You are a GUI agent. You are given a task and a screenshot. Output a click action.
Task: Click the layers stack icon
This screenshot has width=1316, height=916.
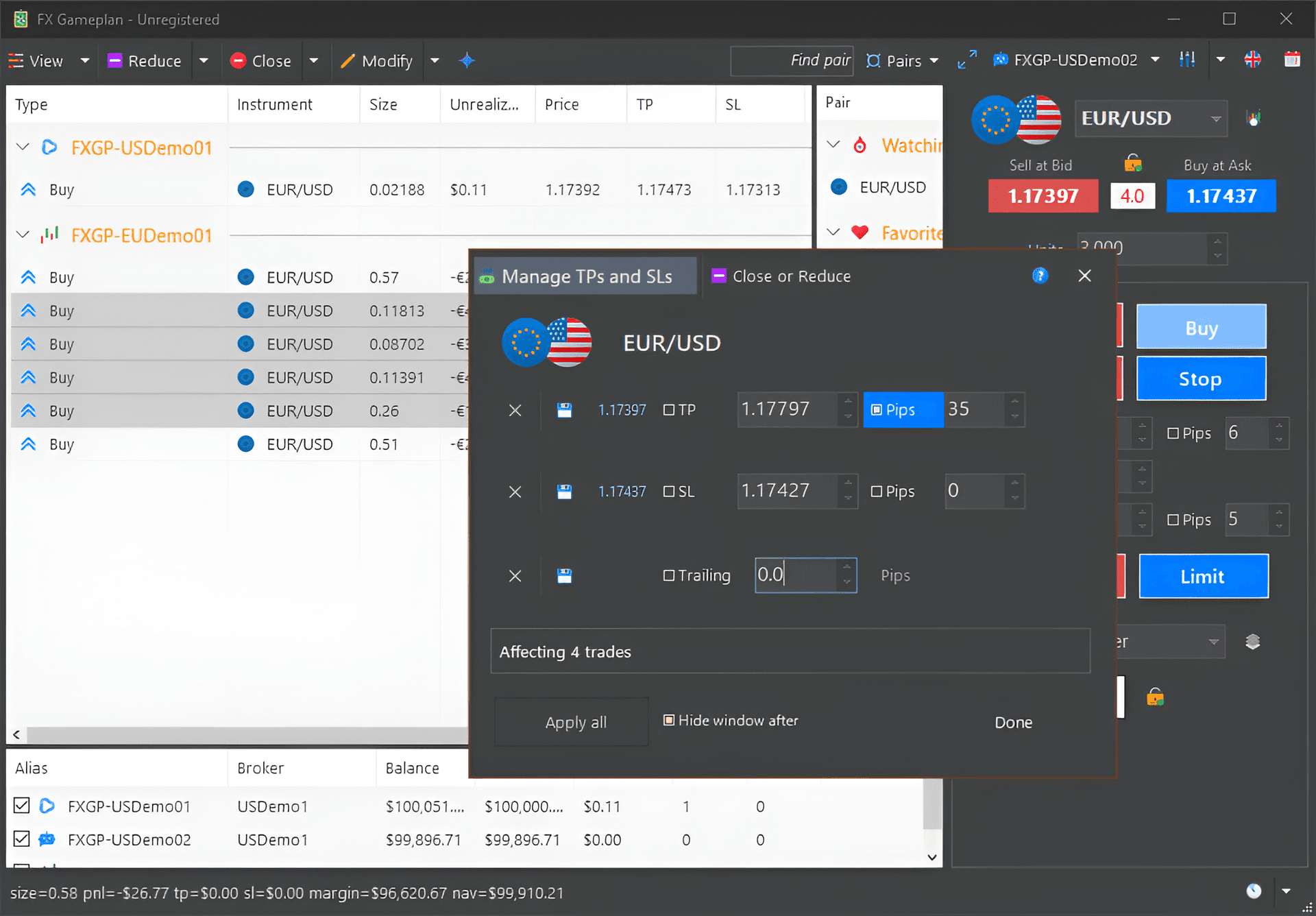click(1252, 642)
